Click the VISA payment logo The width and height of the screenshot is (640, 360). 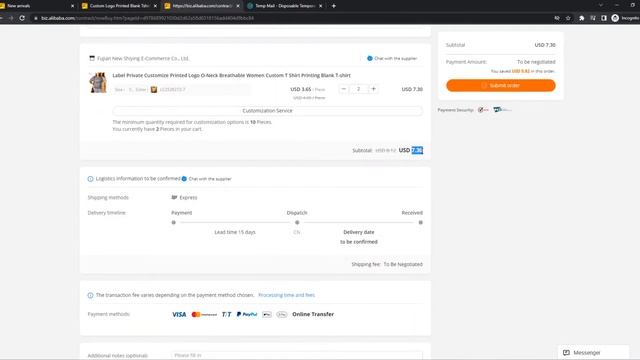[x=179, y=314]
